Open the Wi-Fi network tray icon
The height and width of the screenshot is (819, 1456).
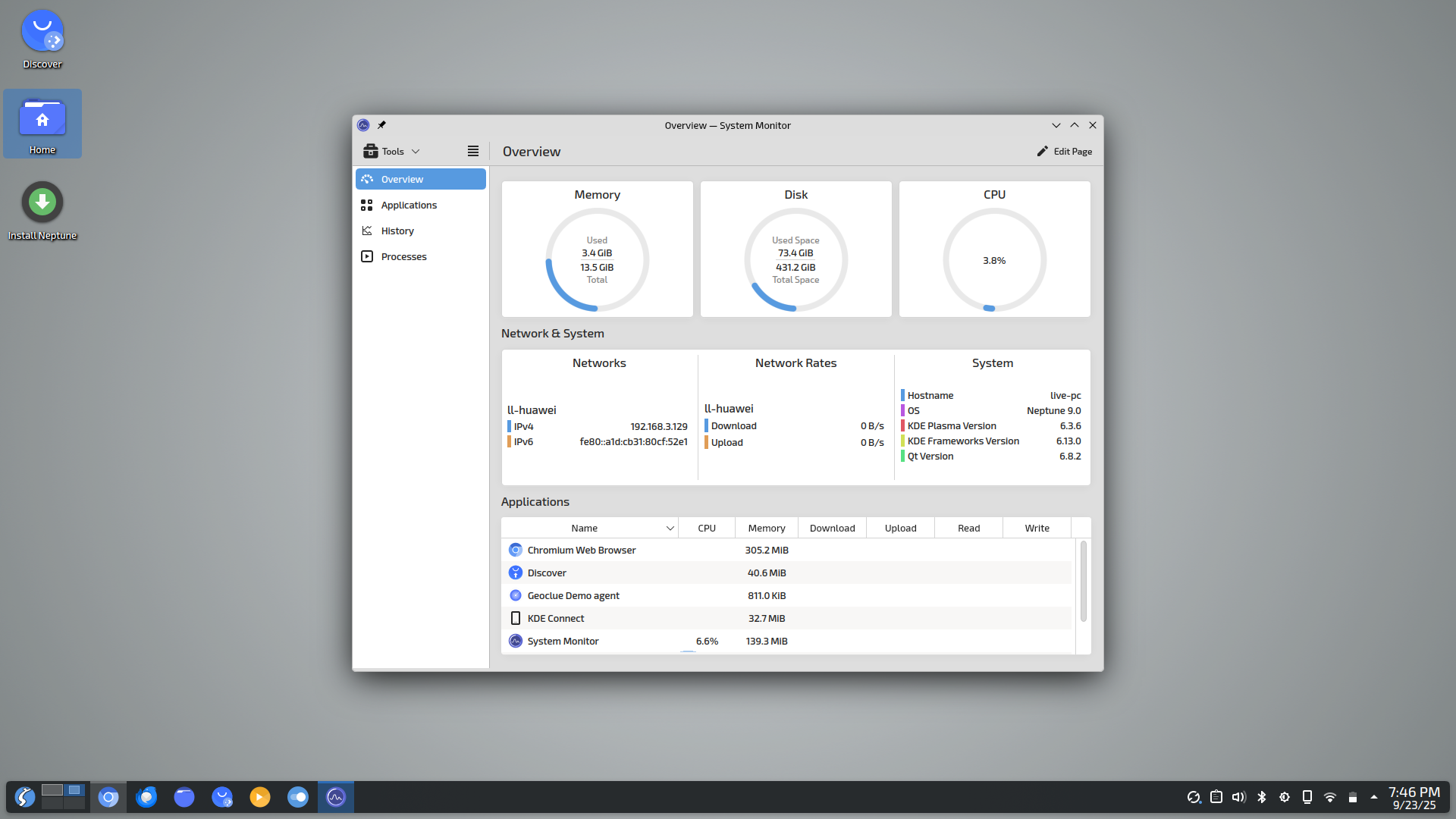tap(1329, 797)
